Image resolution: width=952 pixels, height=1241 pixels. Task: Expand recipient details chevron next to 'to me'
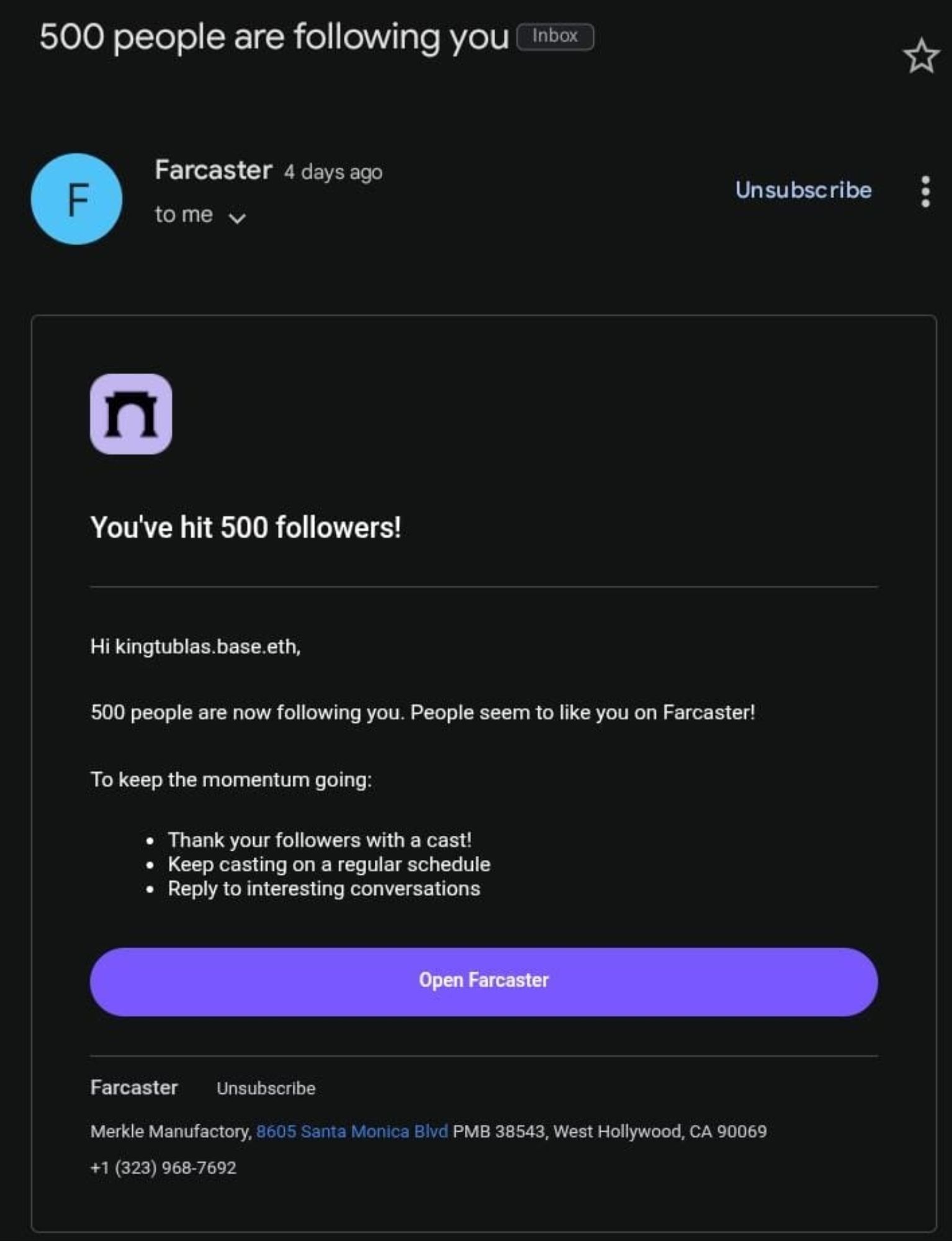237,217
